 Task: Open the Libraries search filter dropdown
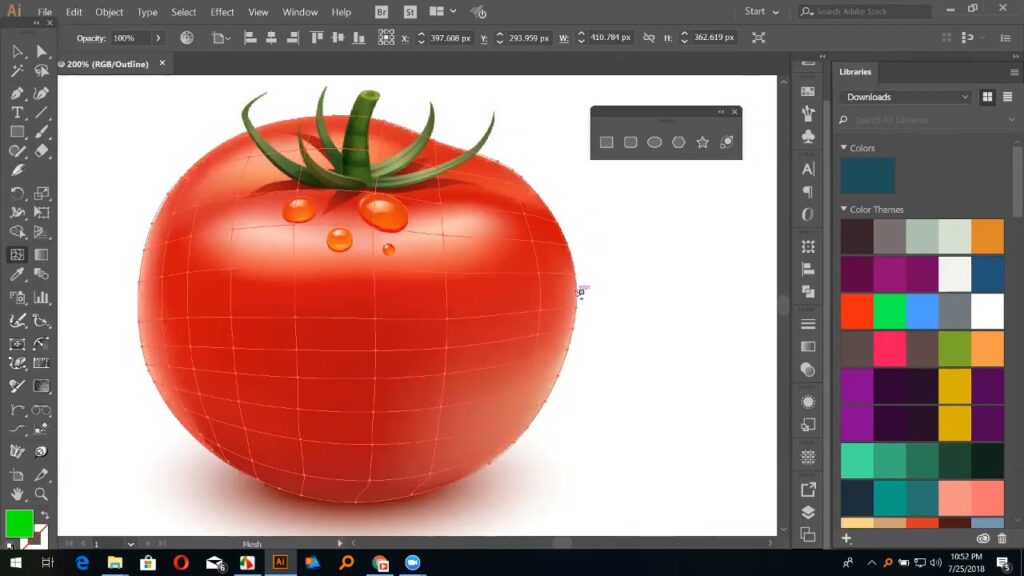click(x=1012, y=120)
